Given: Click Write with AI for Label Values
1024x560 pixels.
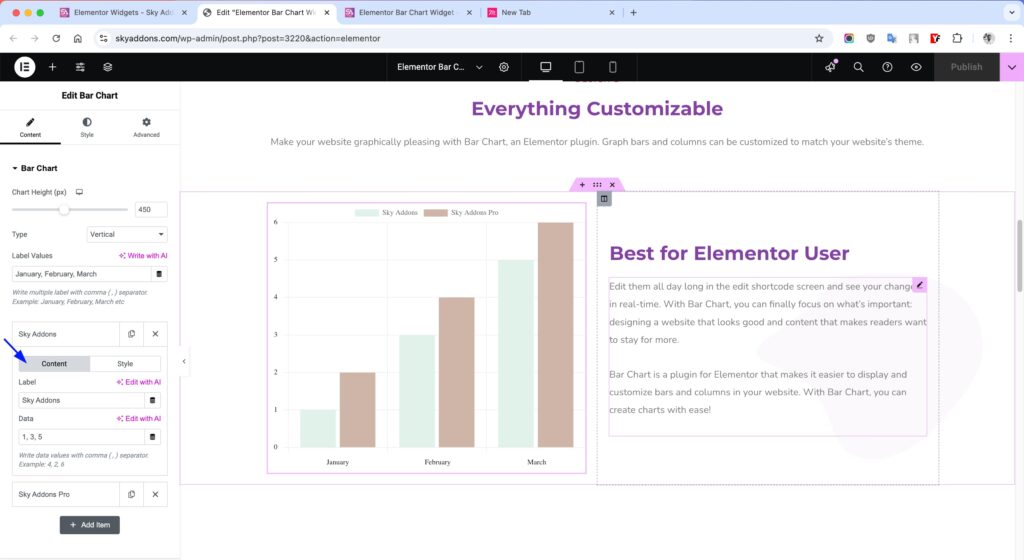Looking at the screenshot, I should [143, 255].
